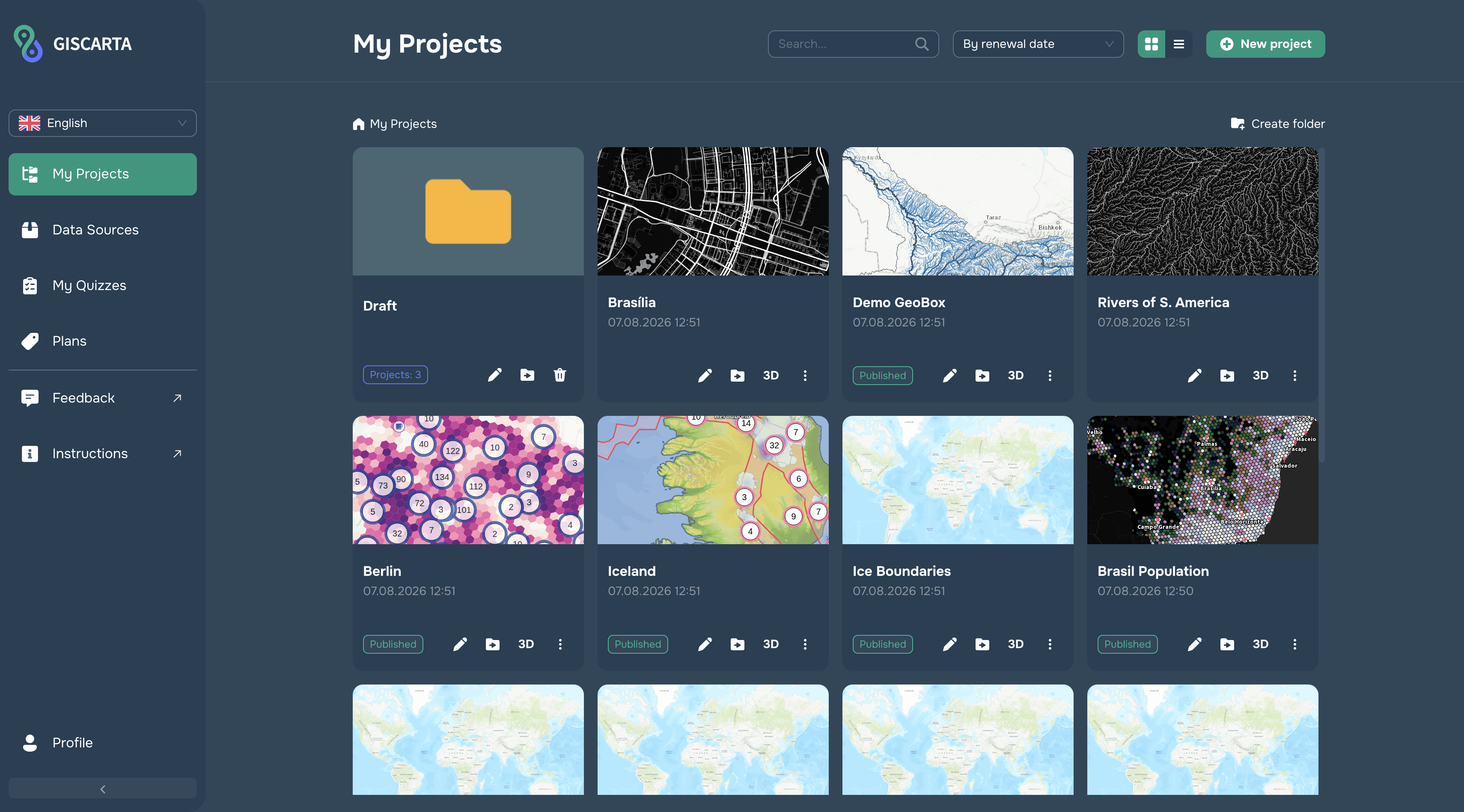Open Demo GeoBox in 3D view
Screen dimensions: 1464x812
coord(1015,375)
